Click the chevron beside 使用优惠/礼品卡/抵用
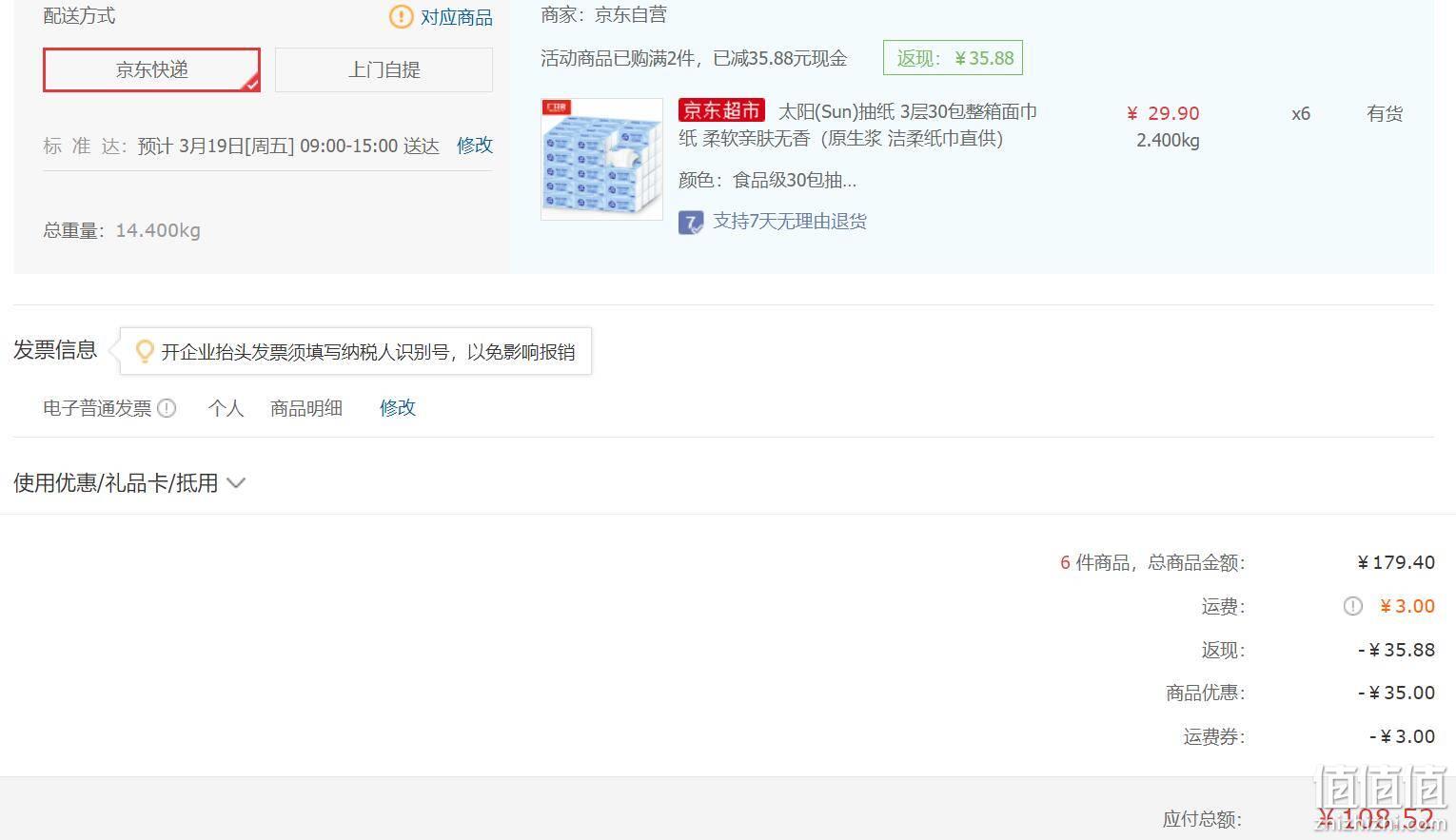1456x840 pixels. coord(236,483)
